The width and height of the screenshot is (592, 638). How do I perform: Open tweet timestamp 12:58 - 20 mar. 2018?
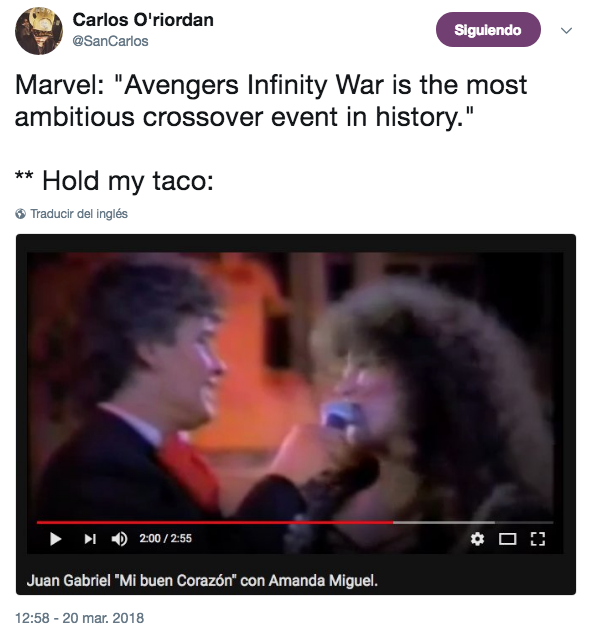tap(80, 618)
